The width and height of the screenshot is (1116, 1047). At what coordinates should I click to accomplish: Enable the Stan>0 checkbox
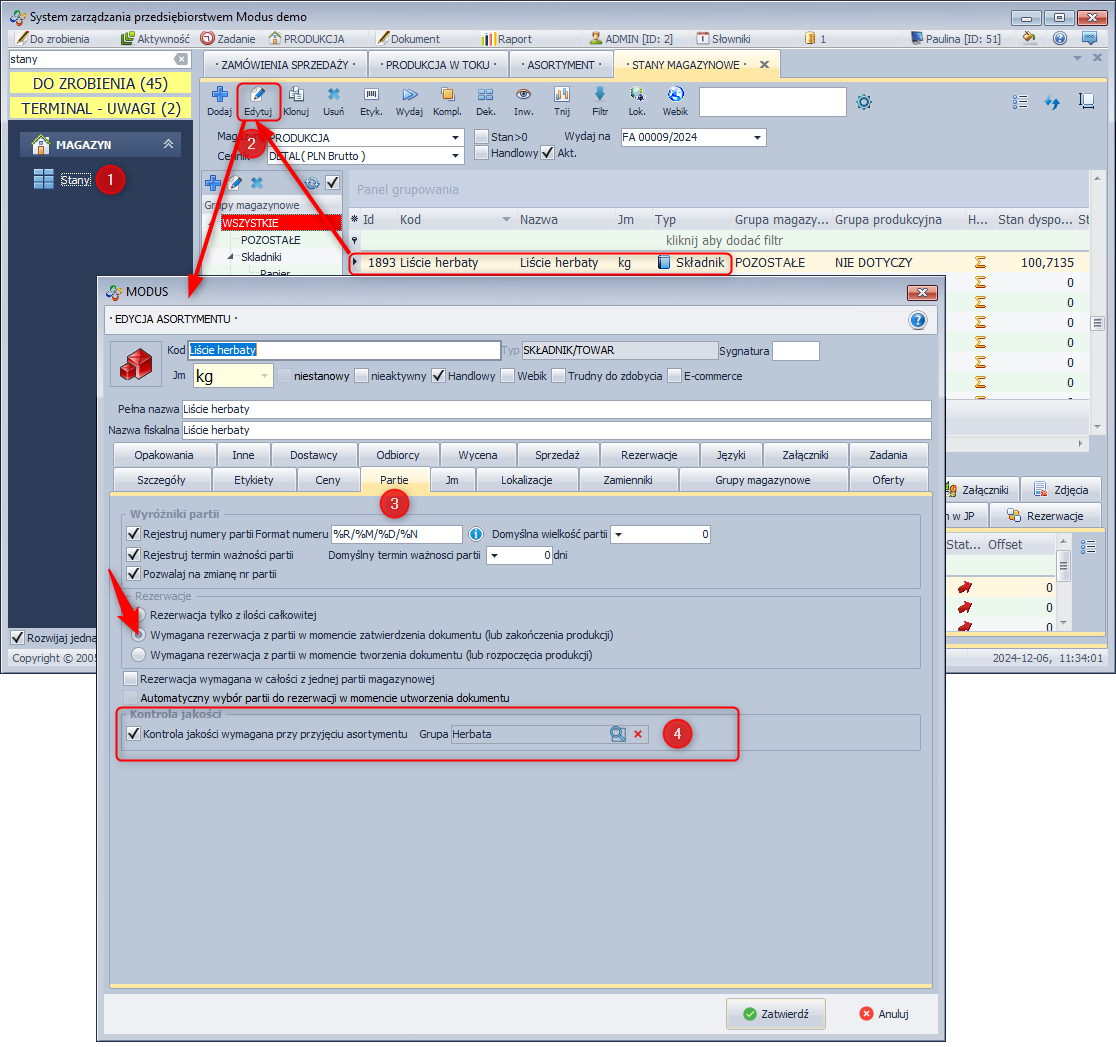482,137
